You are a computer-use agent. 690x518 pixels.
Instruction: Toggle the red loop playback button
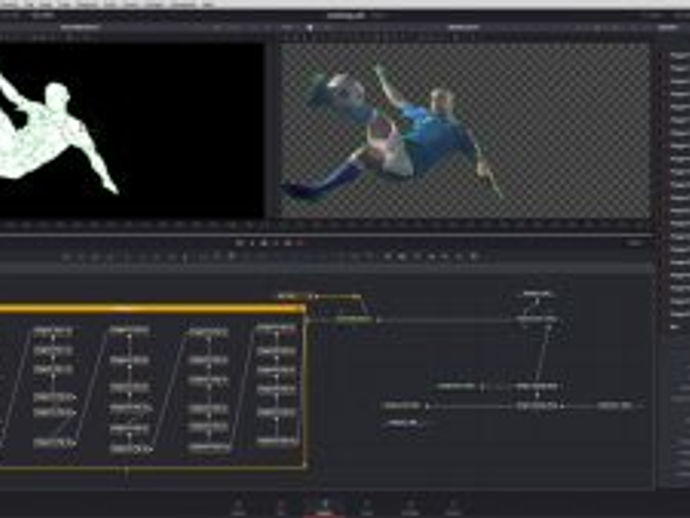[x=301, y=242]
